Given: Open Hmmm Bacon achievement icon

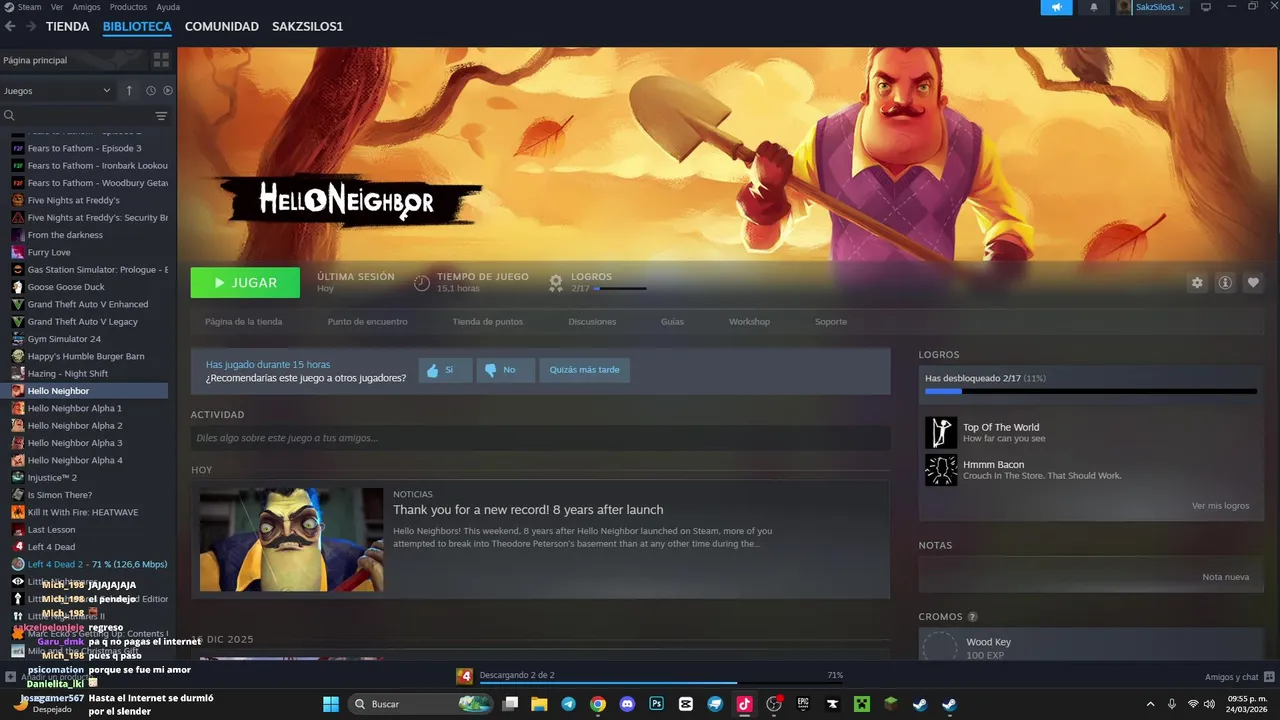Looking at the screenshot, I should (941, 470).
